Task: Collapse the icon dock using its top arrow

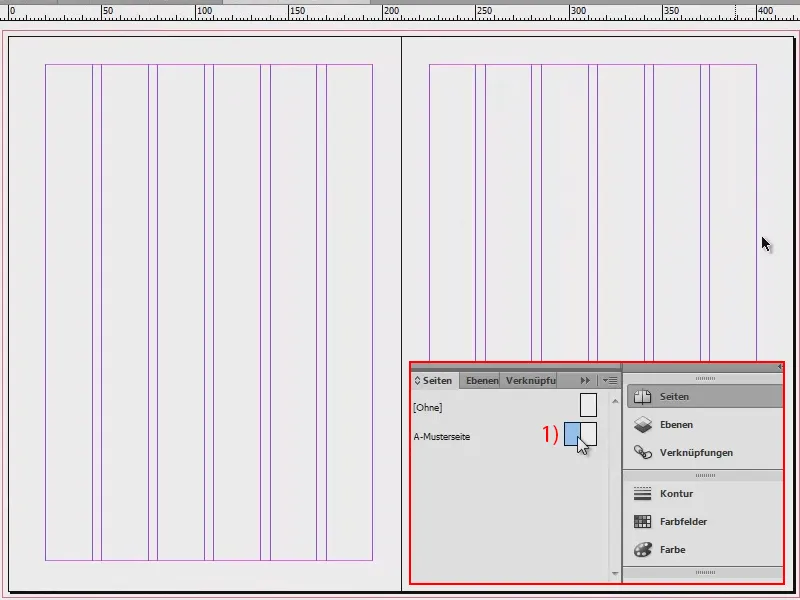Action: coord(780,367)
